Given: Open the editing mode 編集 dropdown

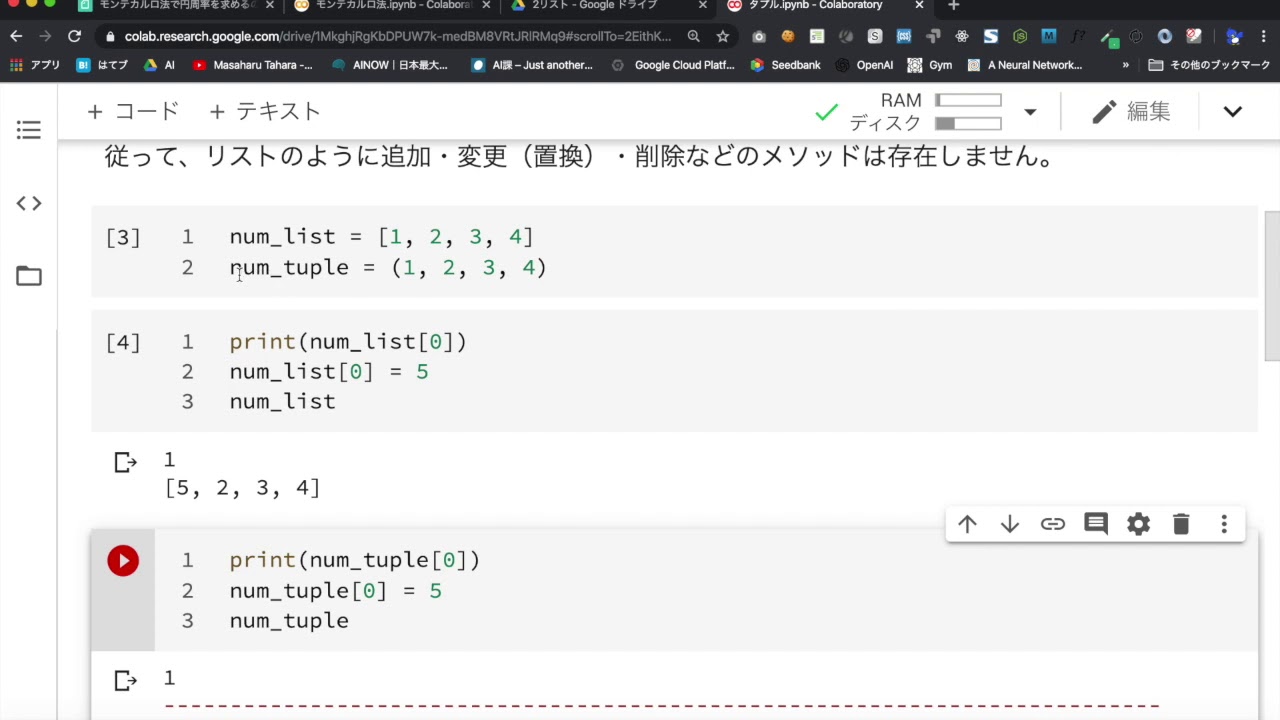Looking at the screenshot, I should pos(1131,112).
